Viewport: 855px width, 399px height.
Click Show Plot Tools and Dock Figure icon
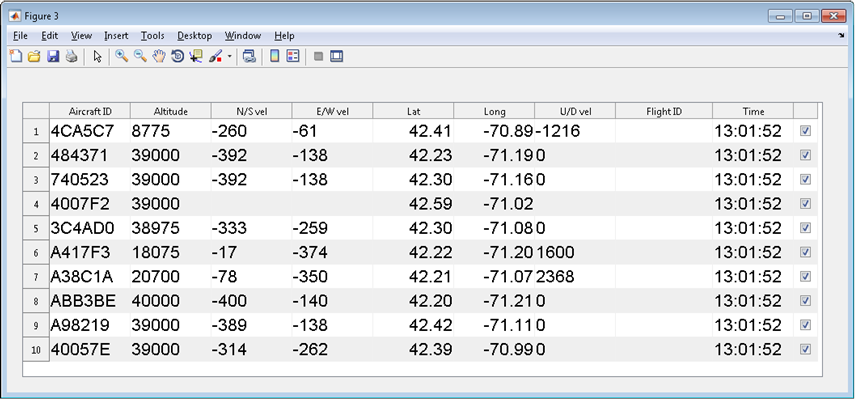(336, 56)
